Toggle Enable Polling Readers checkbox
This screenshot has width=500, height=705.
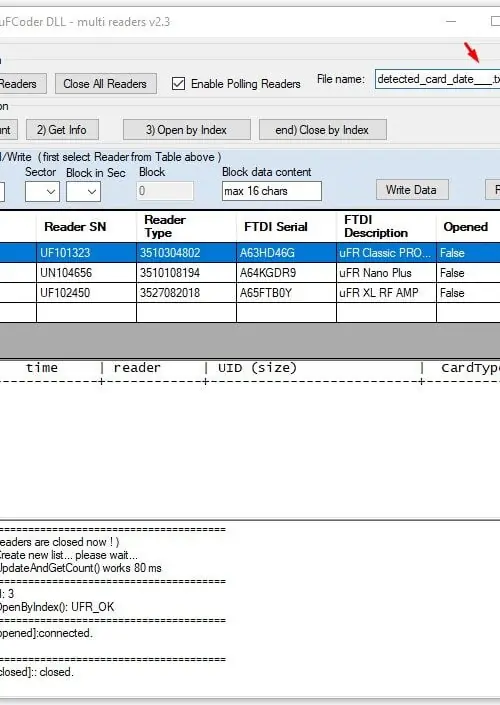[x=179, y=84]
